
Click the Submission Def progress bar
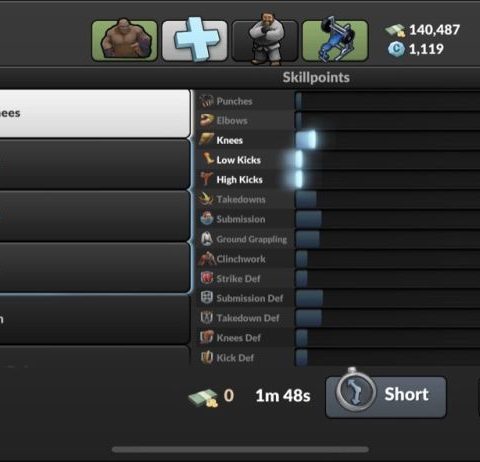point(388,298)
